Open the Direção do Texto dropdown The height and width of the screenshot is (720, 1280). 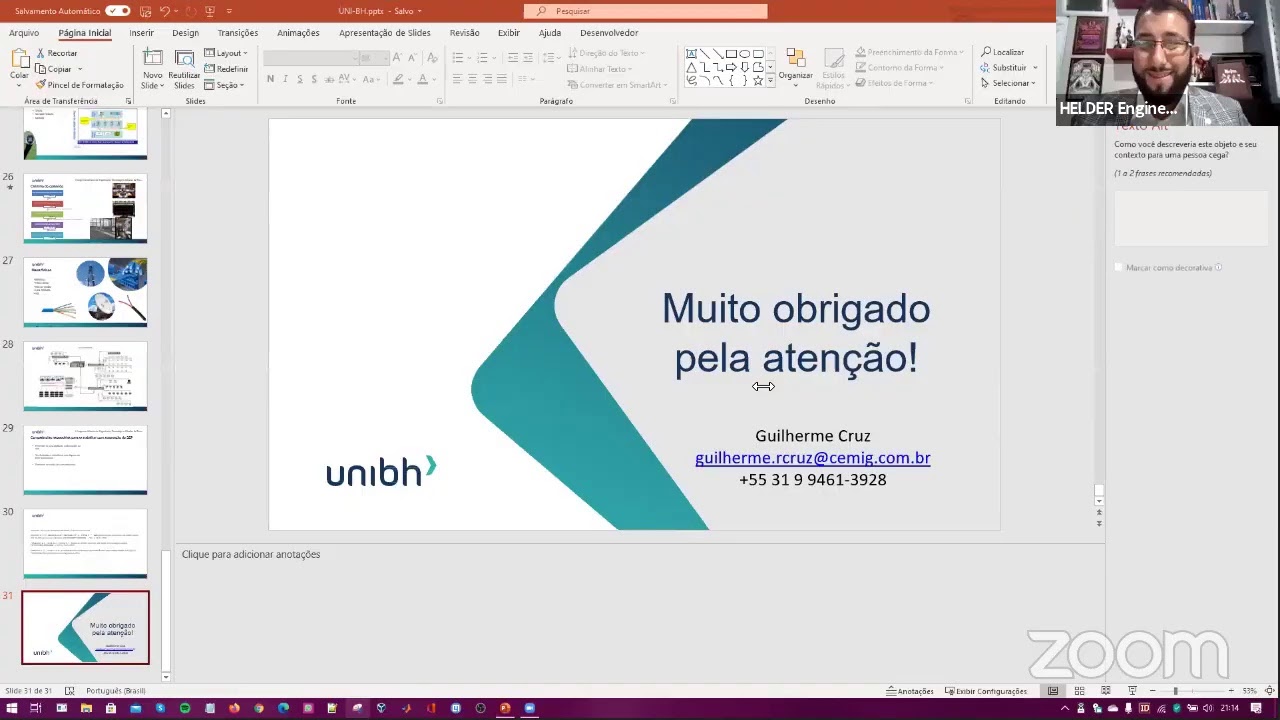(606, 53)
